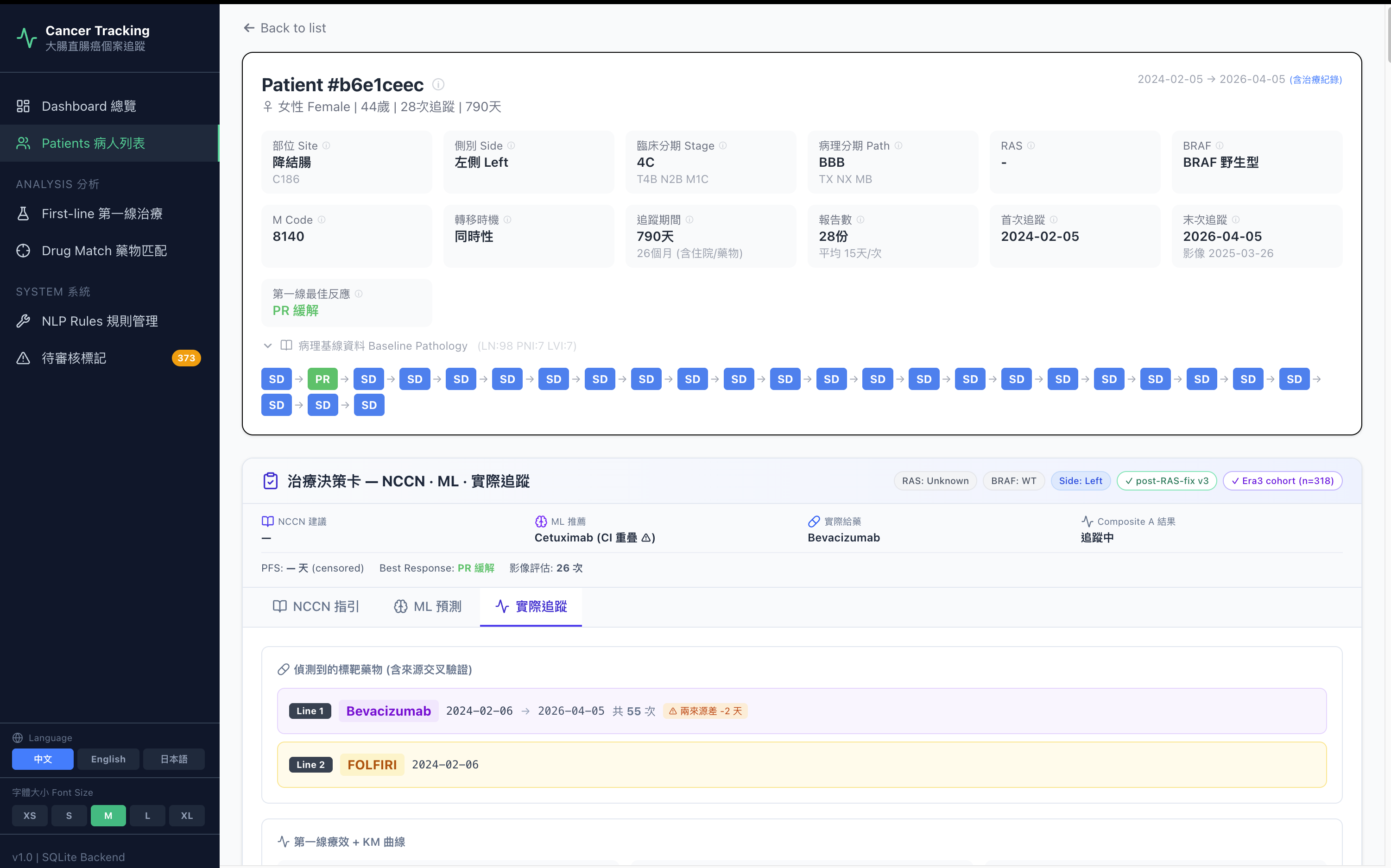Click the NLP Rules wrench icon

[23, 321]
